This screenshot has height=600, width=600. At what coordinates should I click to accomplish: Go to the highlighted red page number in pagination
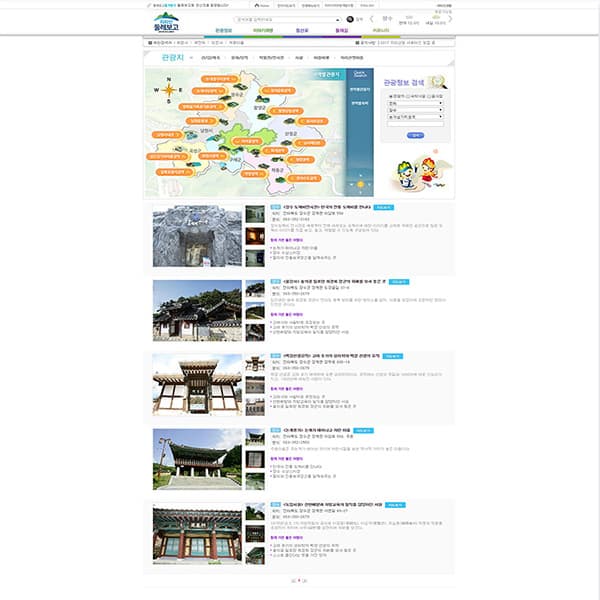pos(299,580)
